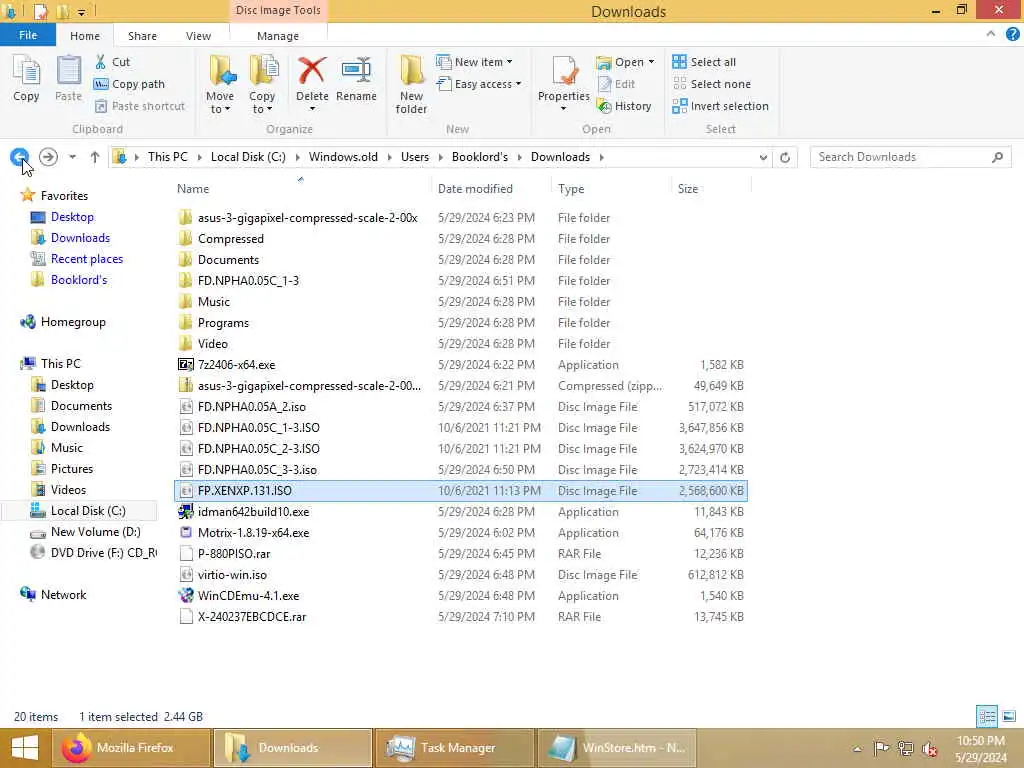Click the Search Downloads field

tap(910, 157)
